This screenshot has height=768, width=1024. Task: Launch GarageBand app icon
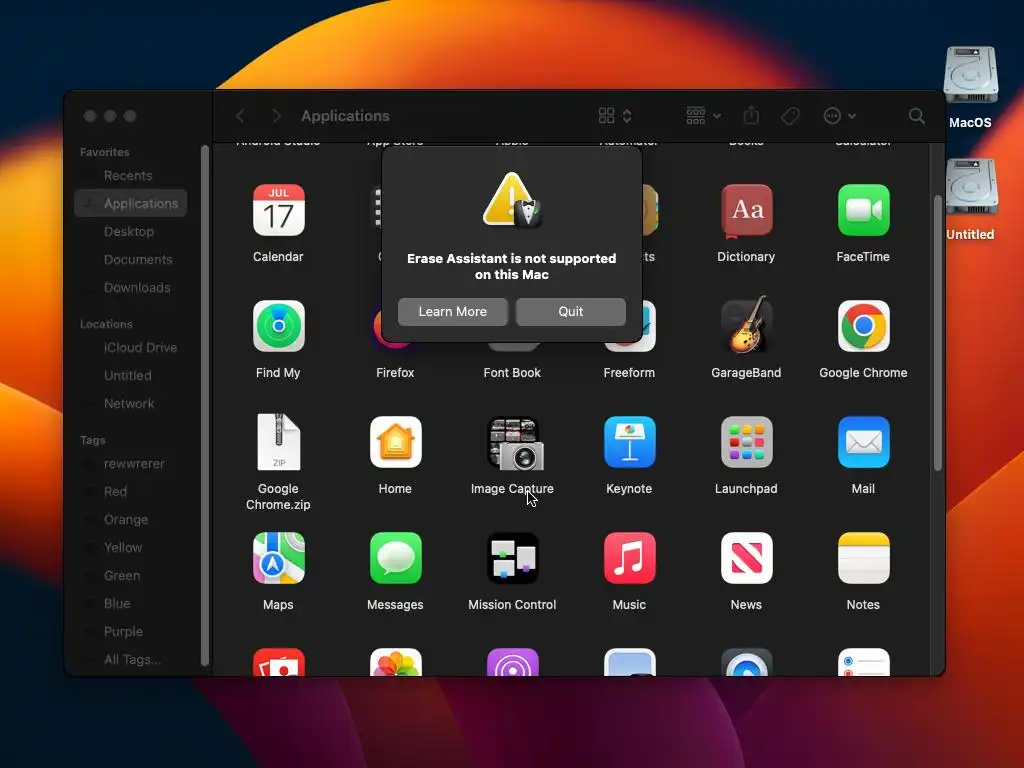(x=746, y=325)
